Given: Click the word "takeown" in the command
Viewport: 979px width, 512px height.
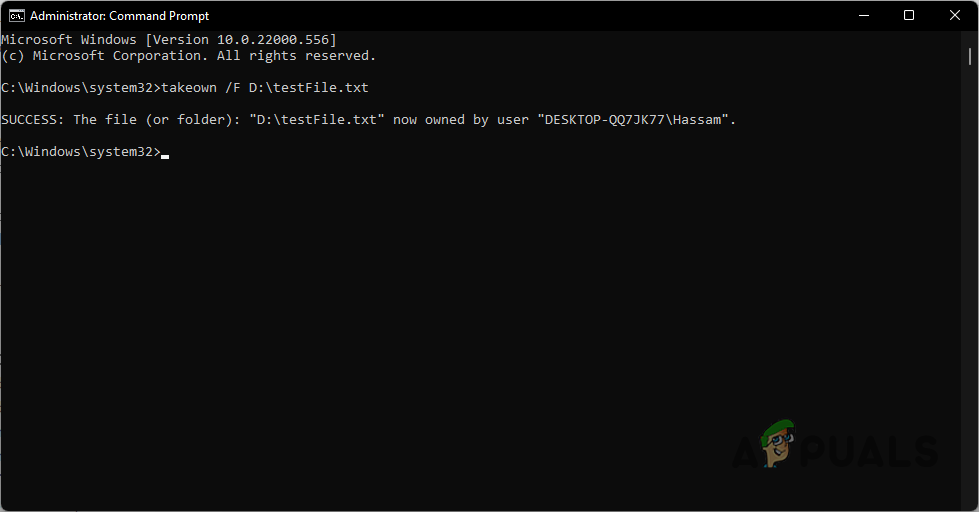Looking at the screenshot, I should [x=188, y=88].
